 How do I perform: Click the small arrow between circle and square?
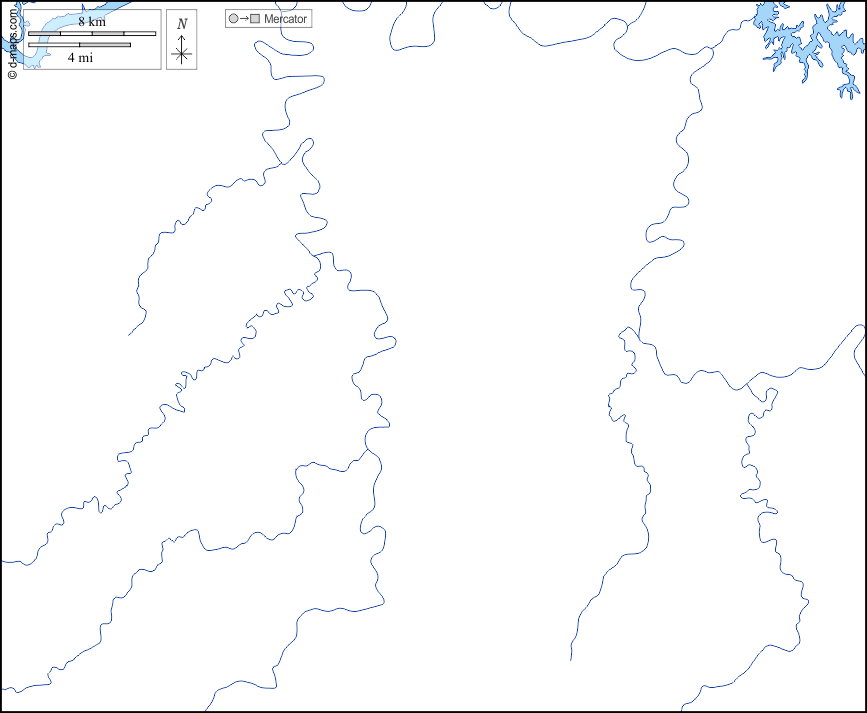point(244,19)
